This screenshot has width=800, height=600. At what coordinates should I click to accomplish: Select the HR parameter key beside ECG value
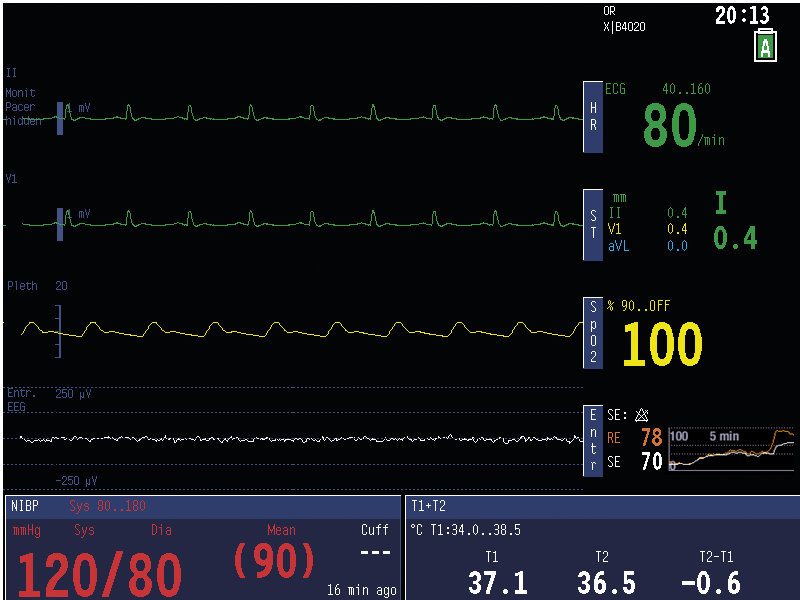(592, 118)
